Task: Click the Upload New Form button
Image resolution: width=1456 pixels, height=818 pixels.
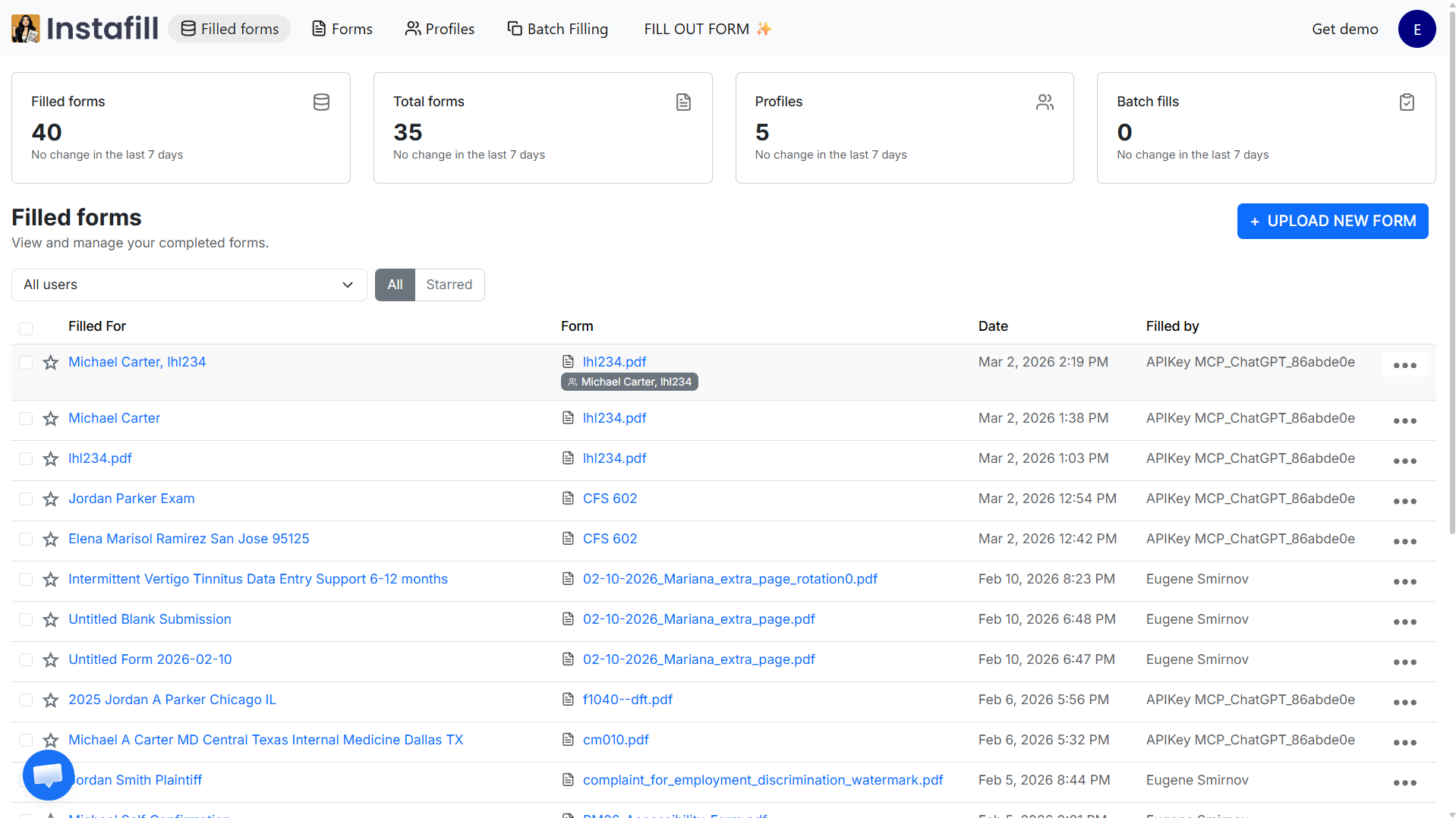Action: tap(1332, 222)
